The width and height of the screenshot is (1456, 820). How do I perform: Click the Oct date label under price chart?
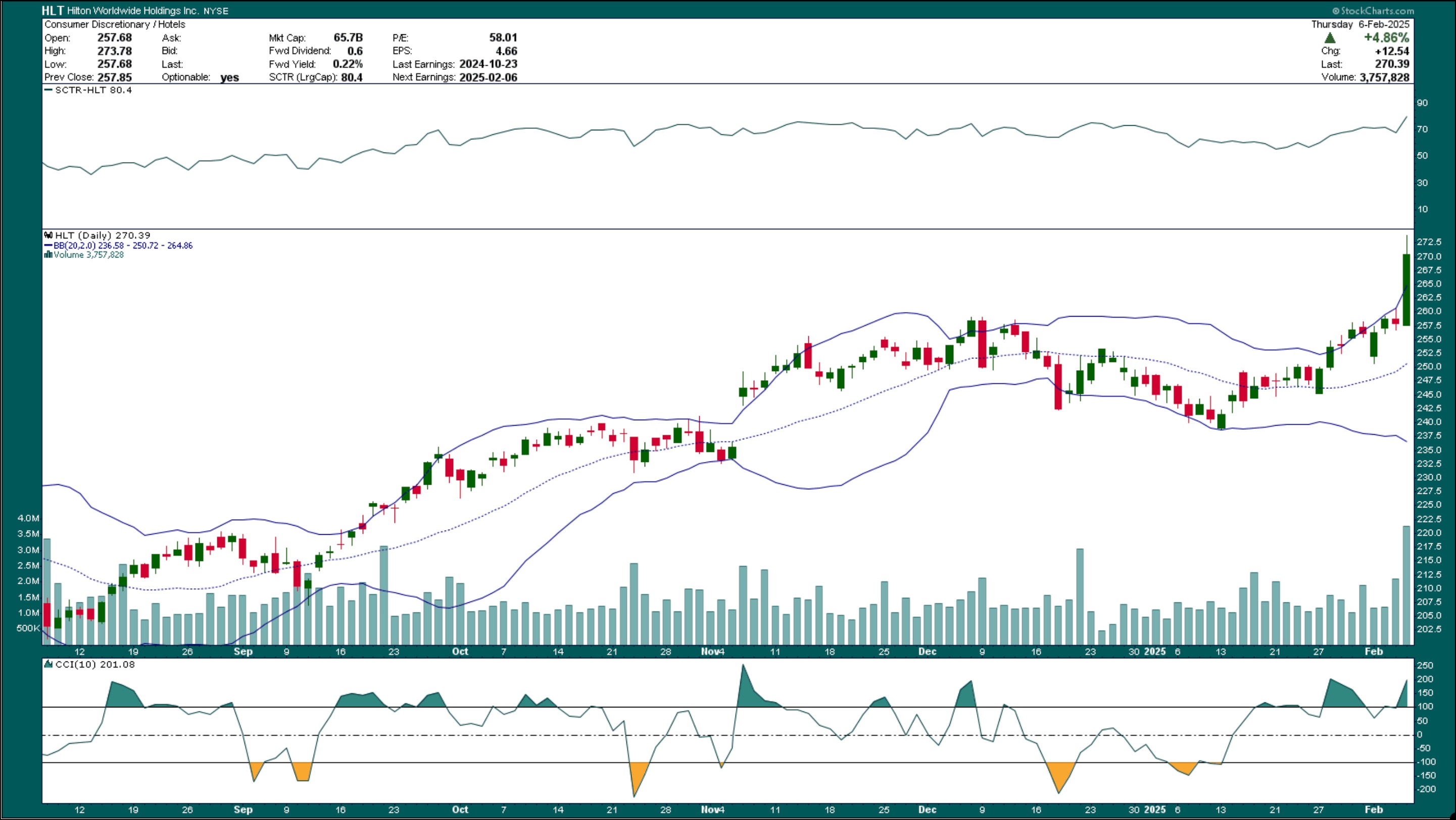[x=460, y=652]
